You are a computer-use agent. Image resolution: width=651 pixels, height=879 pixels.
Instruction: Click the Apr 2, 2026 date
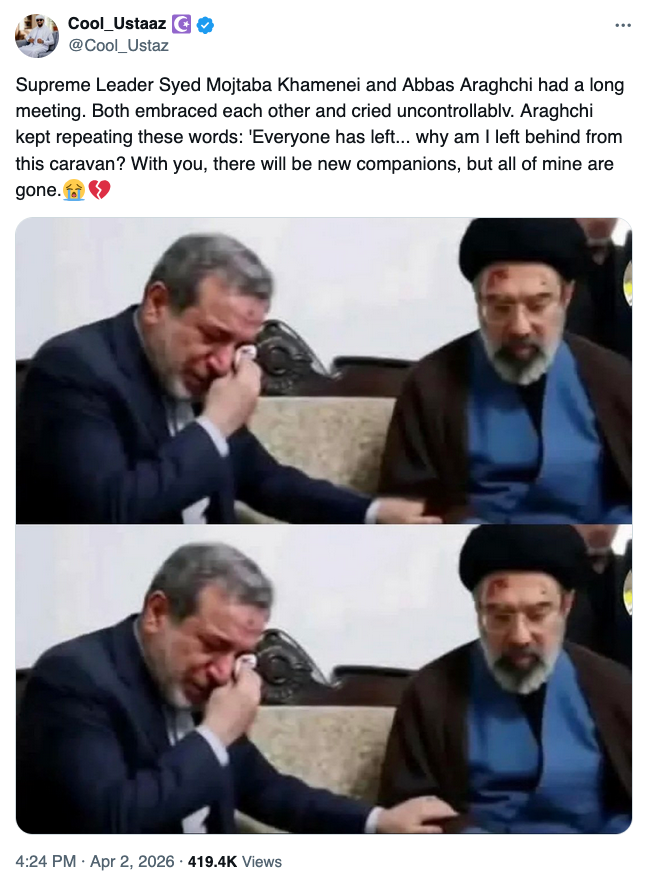click(x=132, y=861)
